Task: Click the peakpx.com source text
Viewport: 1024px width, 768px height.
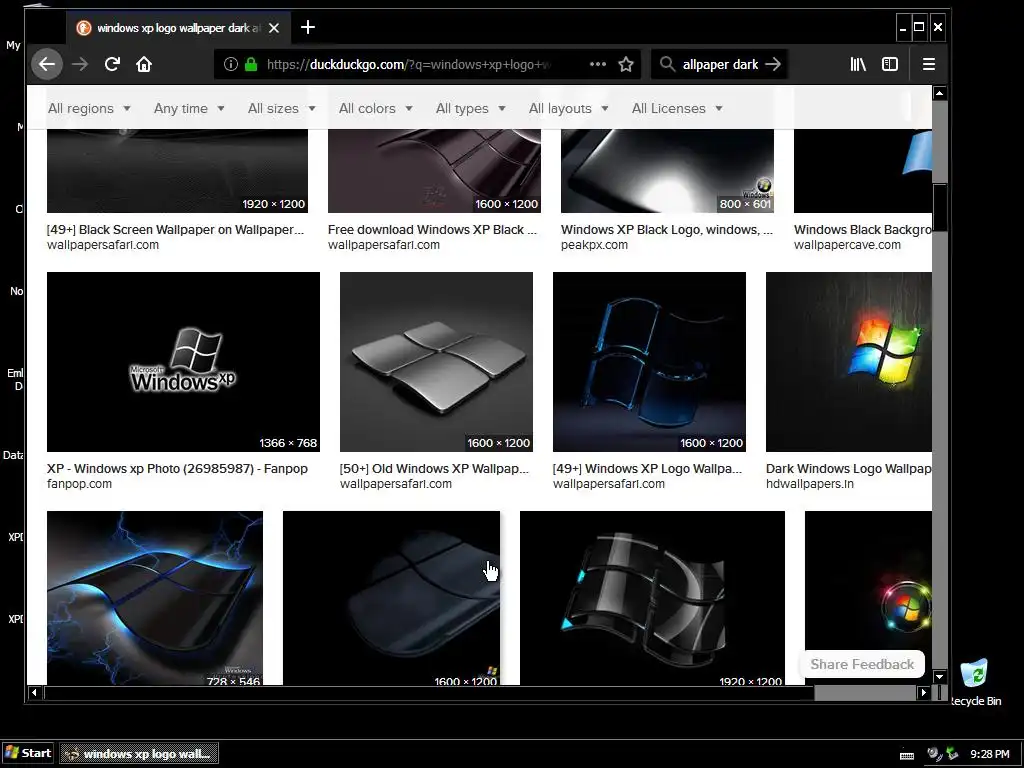Action: (x=594, y=245)
